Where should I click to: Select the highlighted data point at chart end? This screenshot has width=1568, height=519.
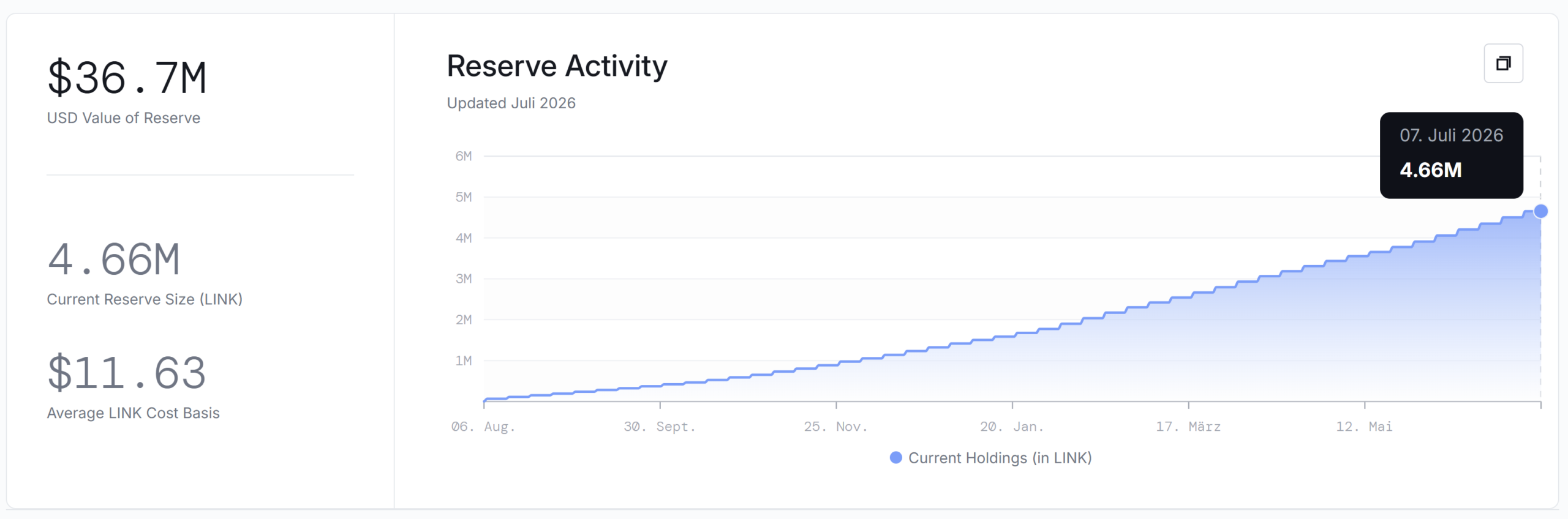(1540, 211)
